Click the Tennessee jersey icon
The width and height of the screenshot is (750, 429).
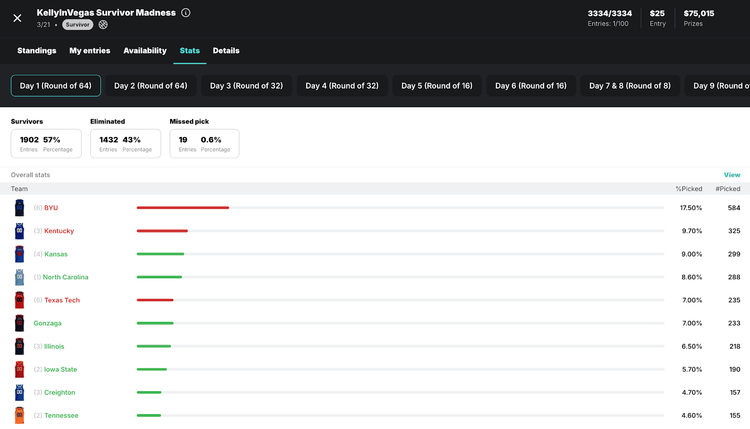pos(19,415)
